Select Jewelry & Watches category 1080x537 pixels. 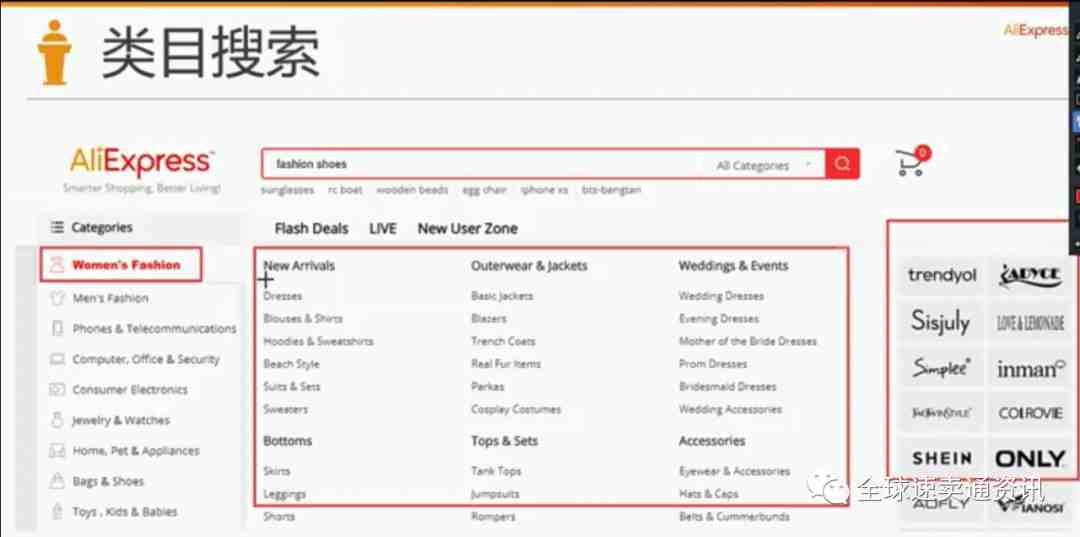point(121,420)
